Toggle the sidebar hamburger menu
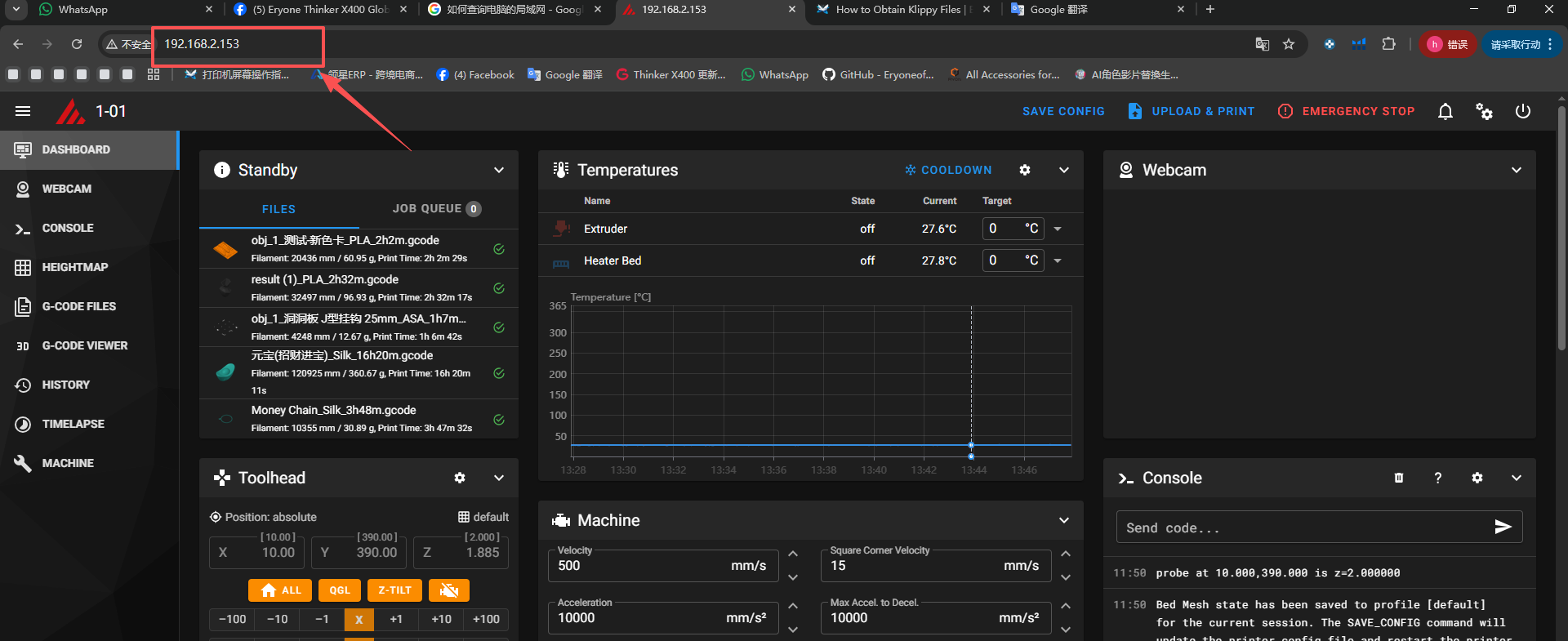Screen dimensions: 1568x641 (23, 112)
